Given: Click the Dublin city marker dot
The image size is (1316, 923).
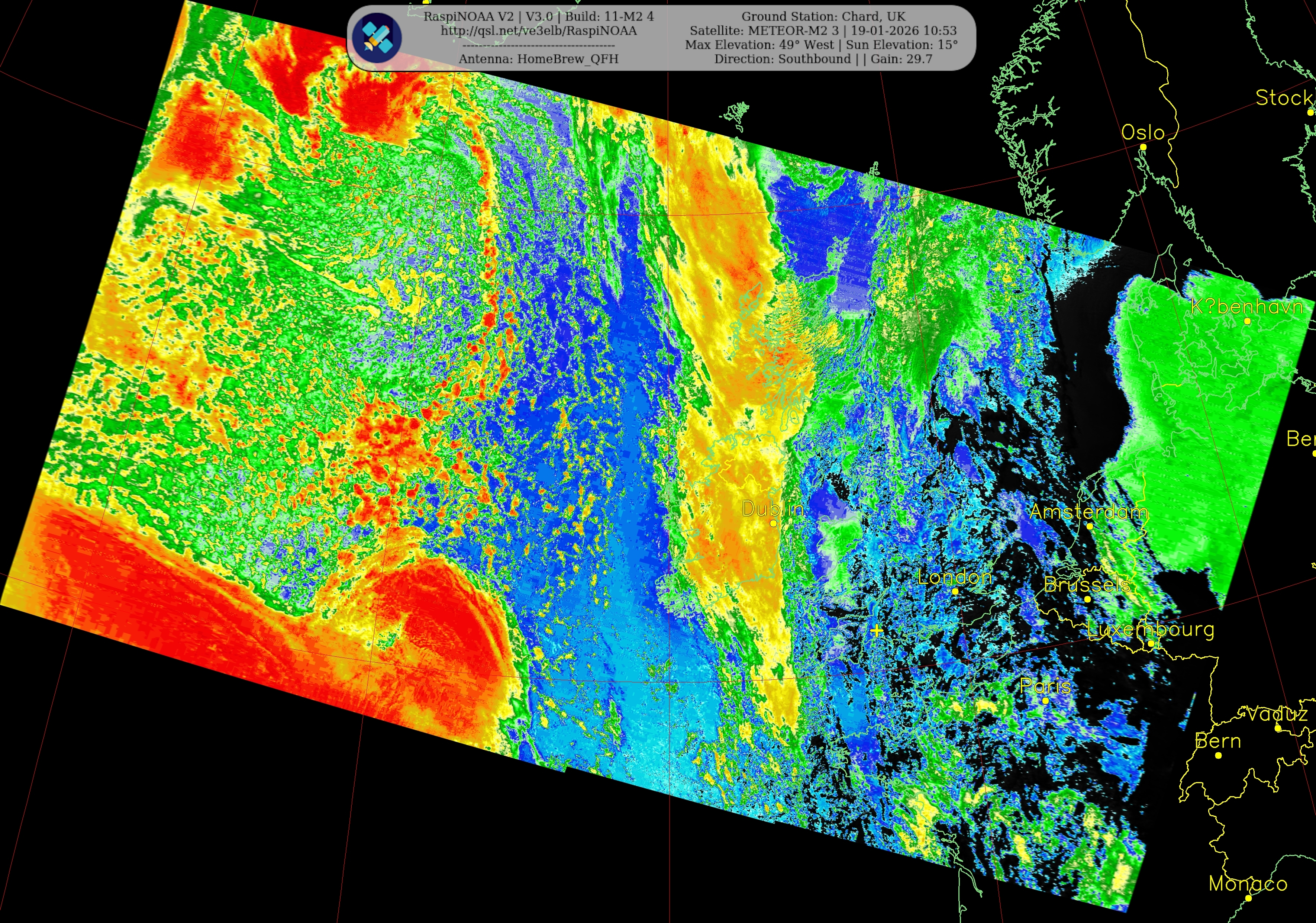Looking at the screenshot, I should [x=773, y=523].
